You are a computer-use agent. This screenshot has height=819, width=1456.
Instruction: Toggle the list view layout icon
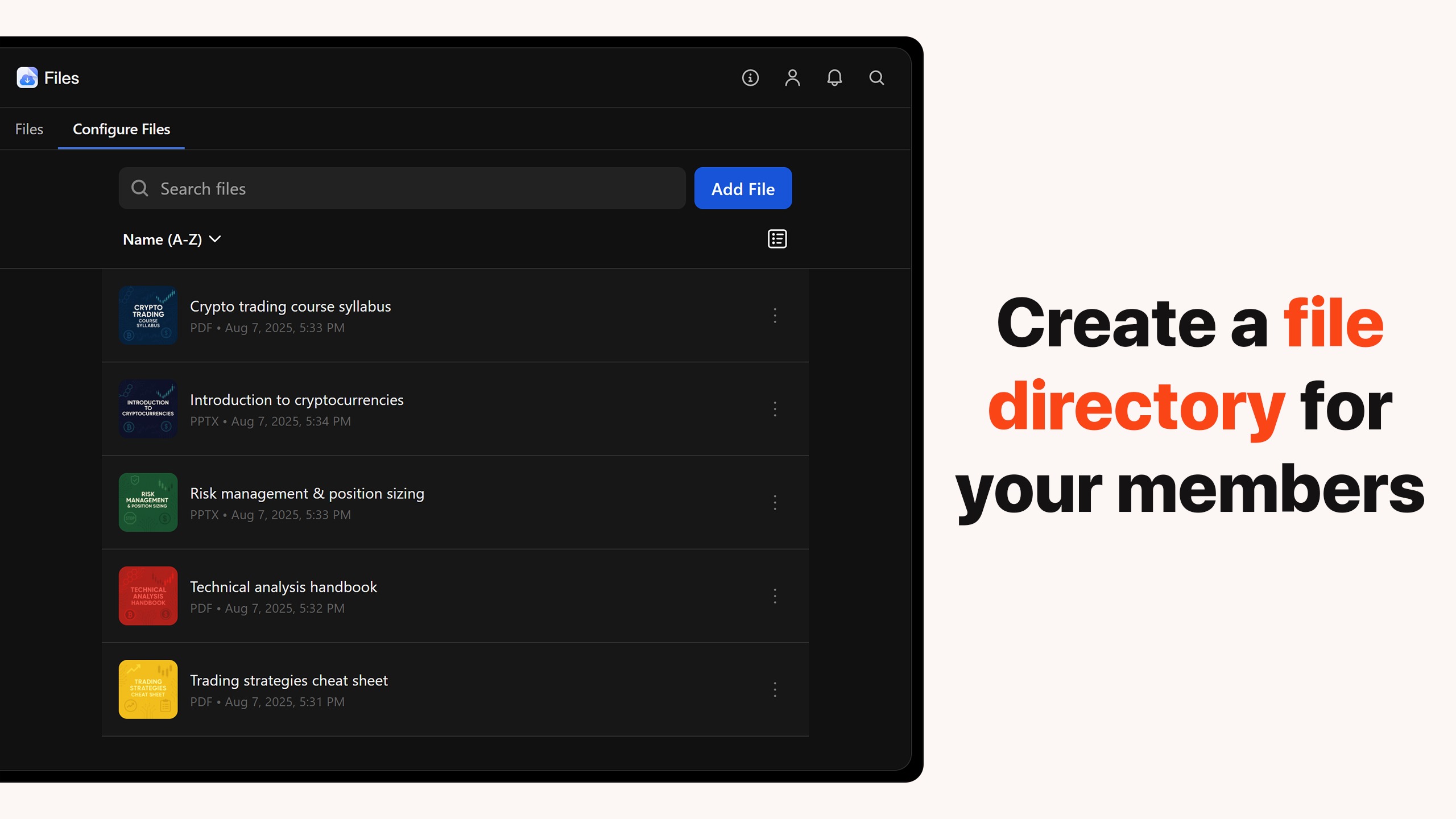(x=777, y=239)
